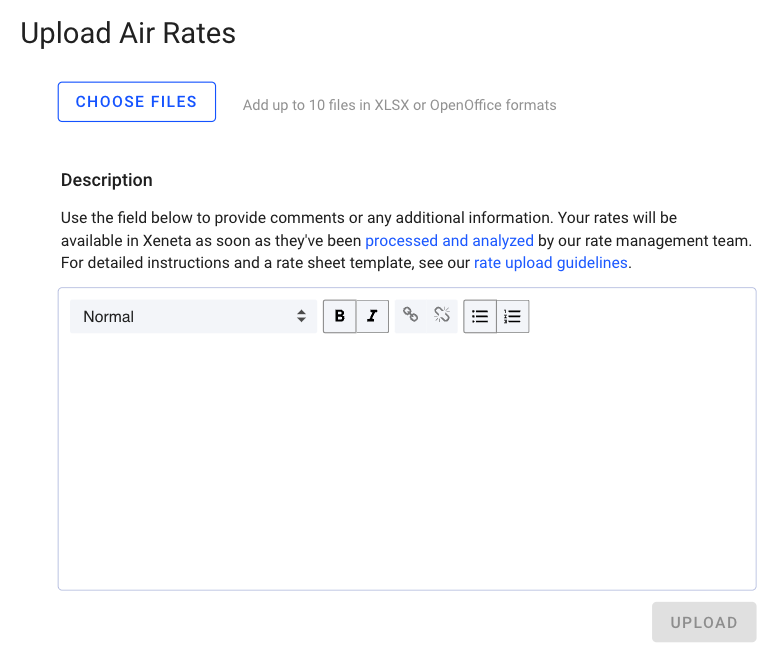Insert a hyperlink with the link icon
This screenshot has width=778, height=664.
(410, 315)
